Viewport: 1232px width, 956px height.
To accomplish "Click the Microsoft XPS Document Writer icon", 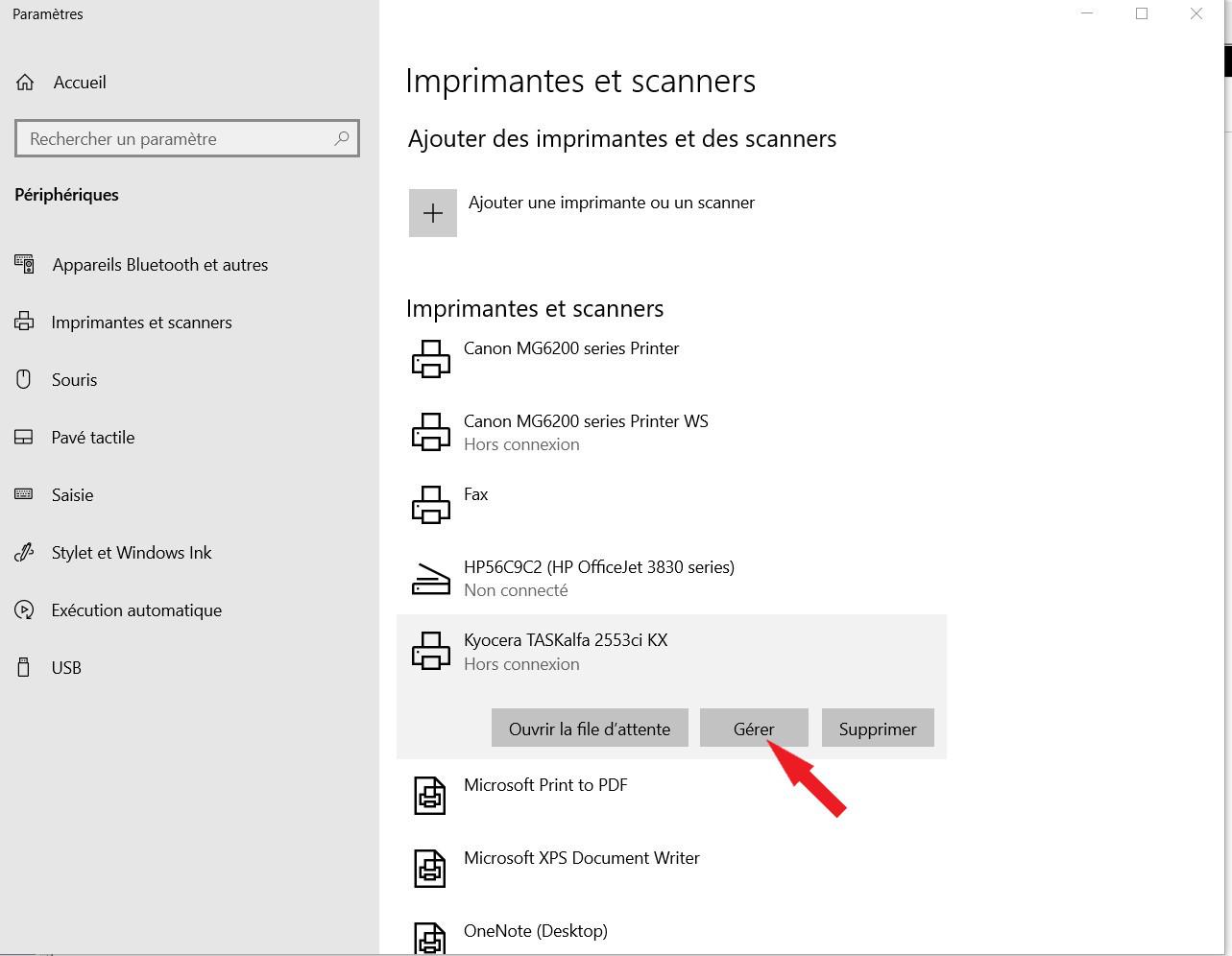I will [429, 869].
